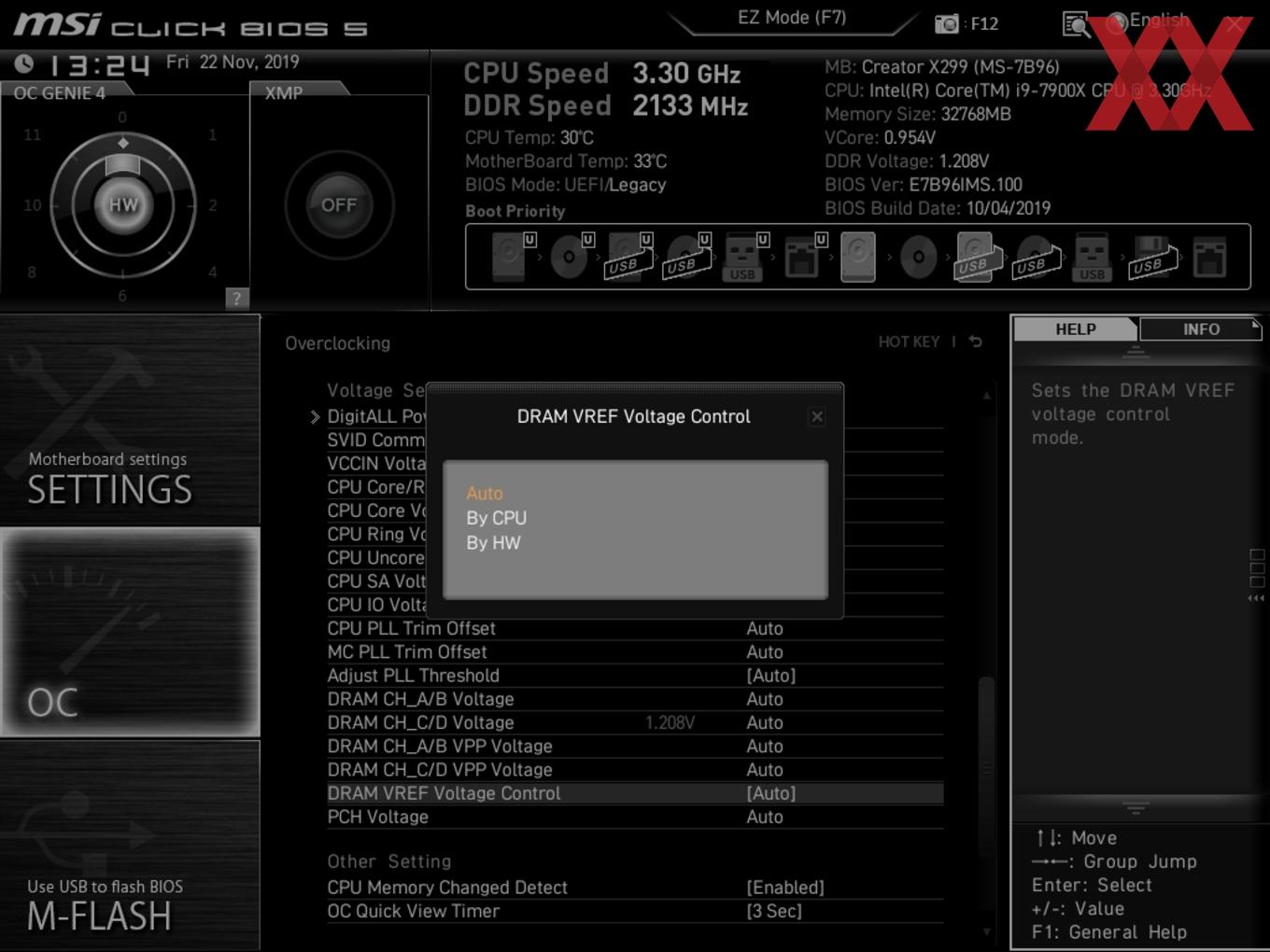Select the DRAM CH_A/B VPP Voltage row
This screenshot has height=952, width=1270.
click(x=635, y=747)
